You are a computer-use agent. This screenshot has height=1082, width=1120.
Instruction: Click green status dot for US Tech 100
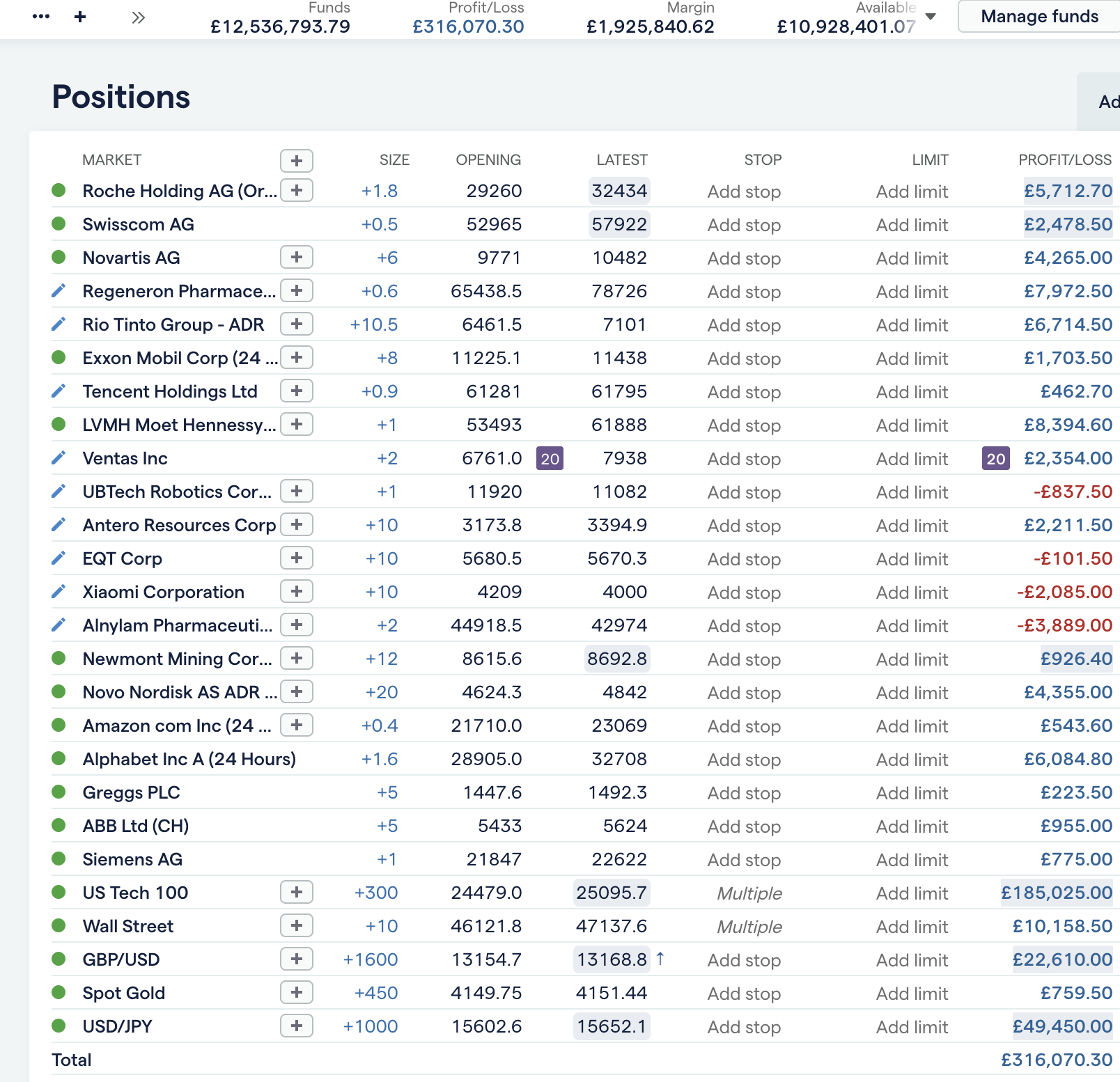coord(59,892)
